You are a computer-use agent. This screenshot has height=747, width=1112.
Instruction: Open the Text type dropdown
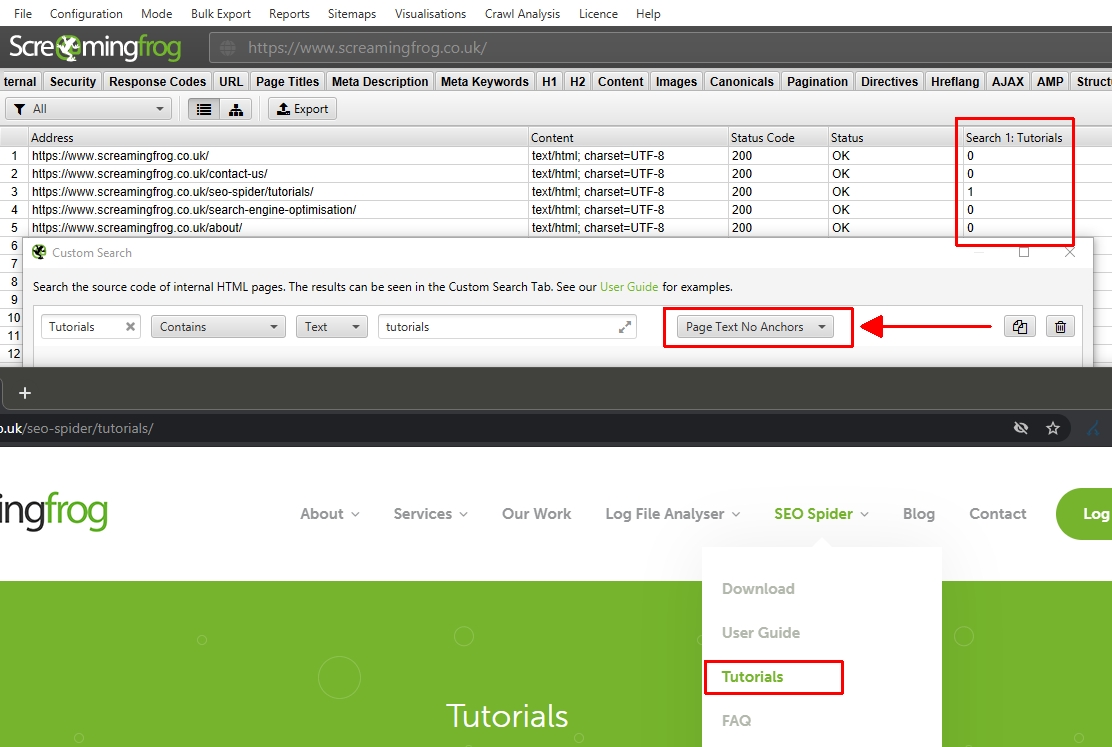pos(332,326)
